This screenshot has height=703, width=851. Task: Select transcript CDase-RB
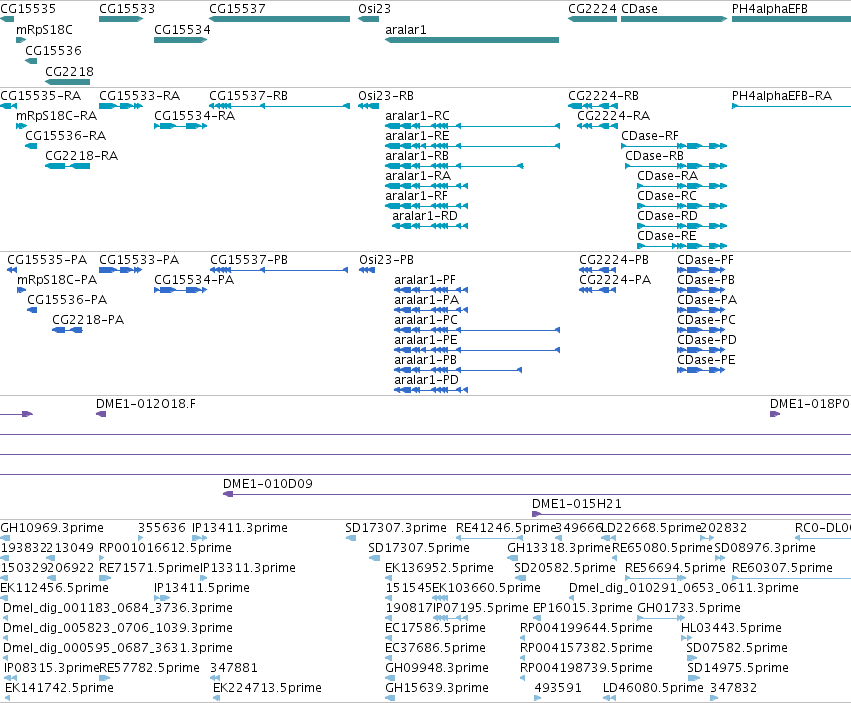click(676, 166)
